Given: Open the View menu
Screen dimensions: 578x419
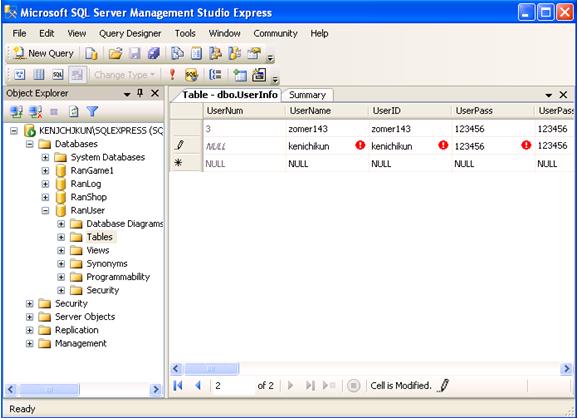Looking at the screenshot, I should click(x=77, y=34).
